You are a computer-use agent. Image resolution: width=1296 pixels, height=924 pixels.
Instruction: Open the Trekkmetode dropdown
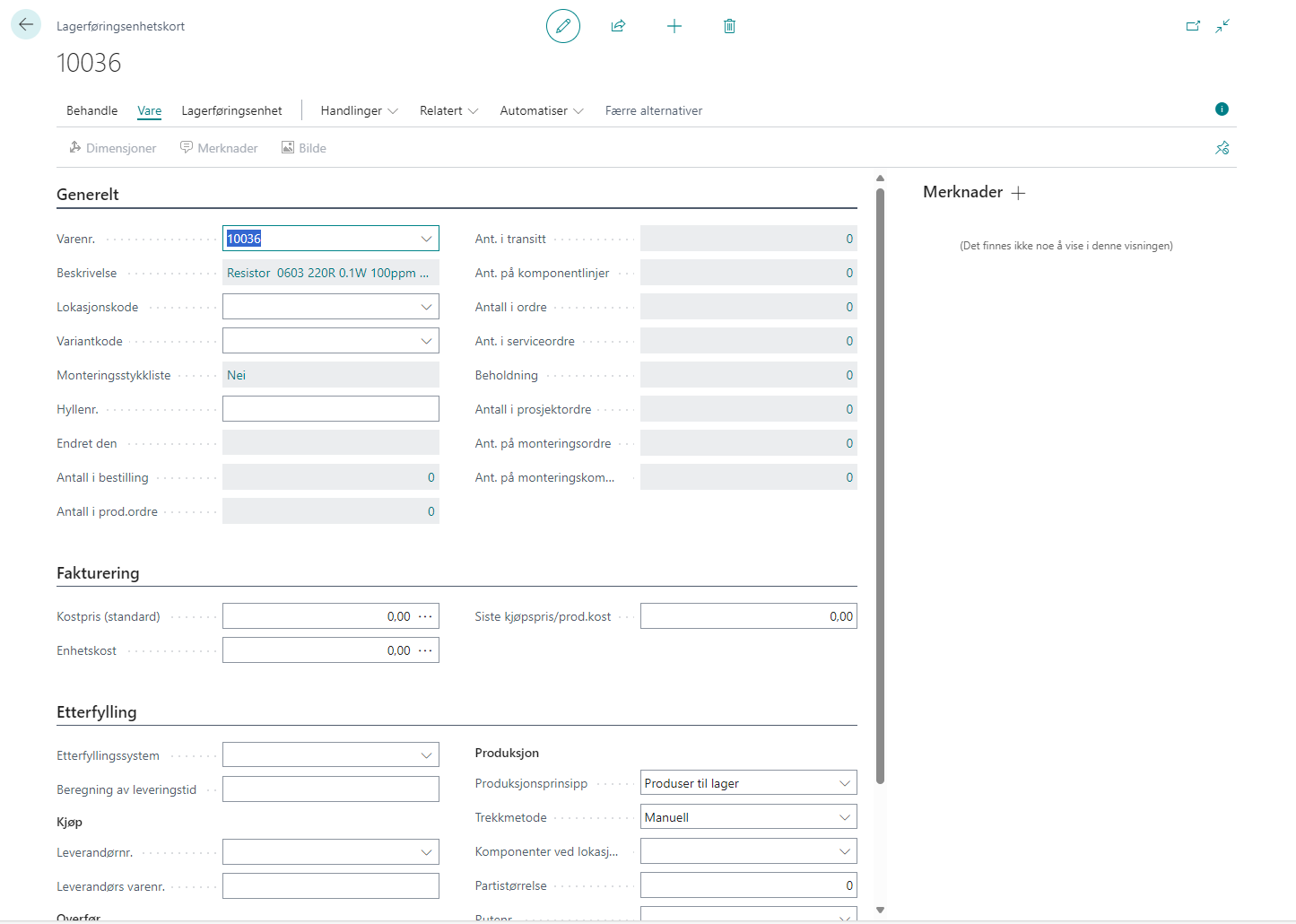click(844, 817)
